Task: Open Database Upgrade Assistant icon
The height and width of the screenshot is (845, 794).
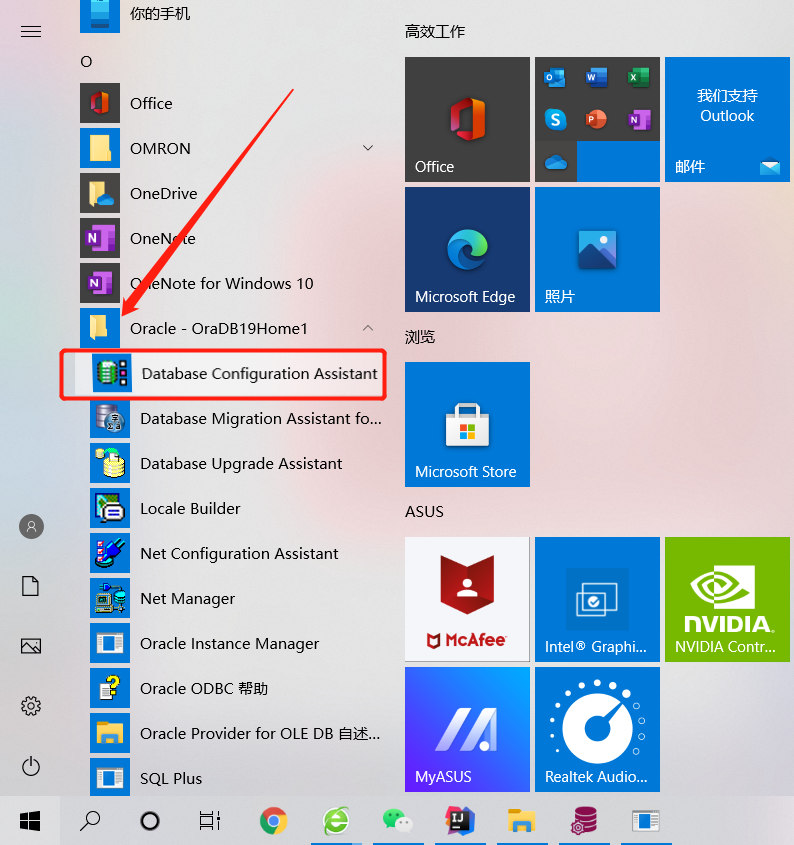Action: (110, 463)
